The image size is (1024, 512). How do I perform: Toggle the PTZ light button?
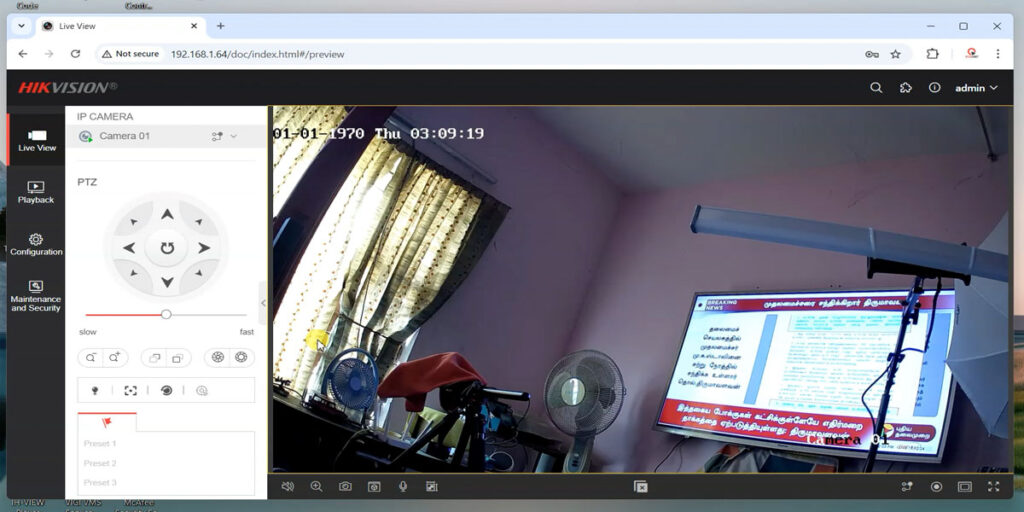tap(96, 390)
